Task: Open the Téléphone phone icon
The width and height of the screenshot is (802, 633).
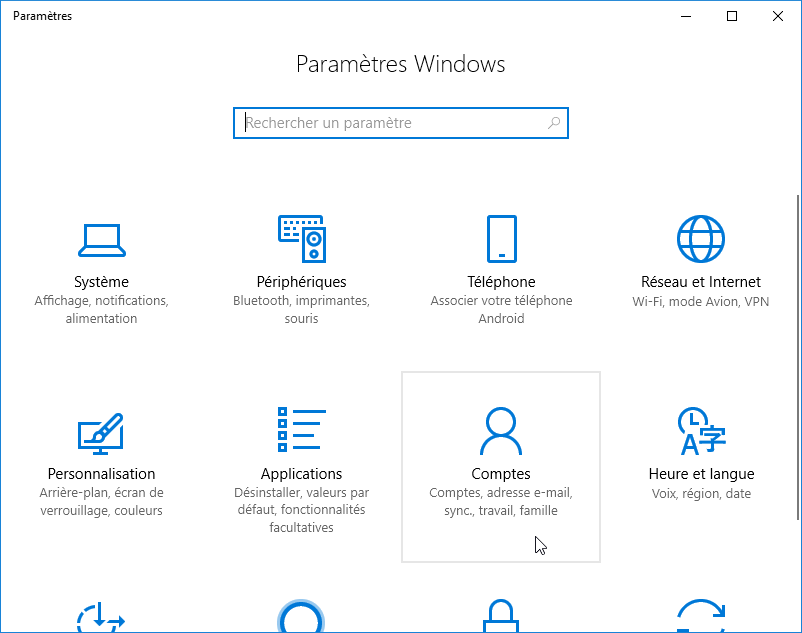Action: 501,239
